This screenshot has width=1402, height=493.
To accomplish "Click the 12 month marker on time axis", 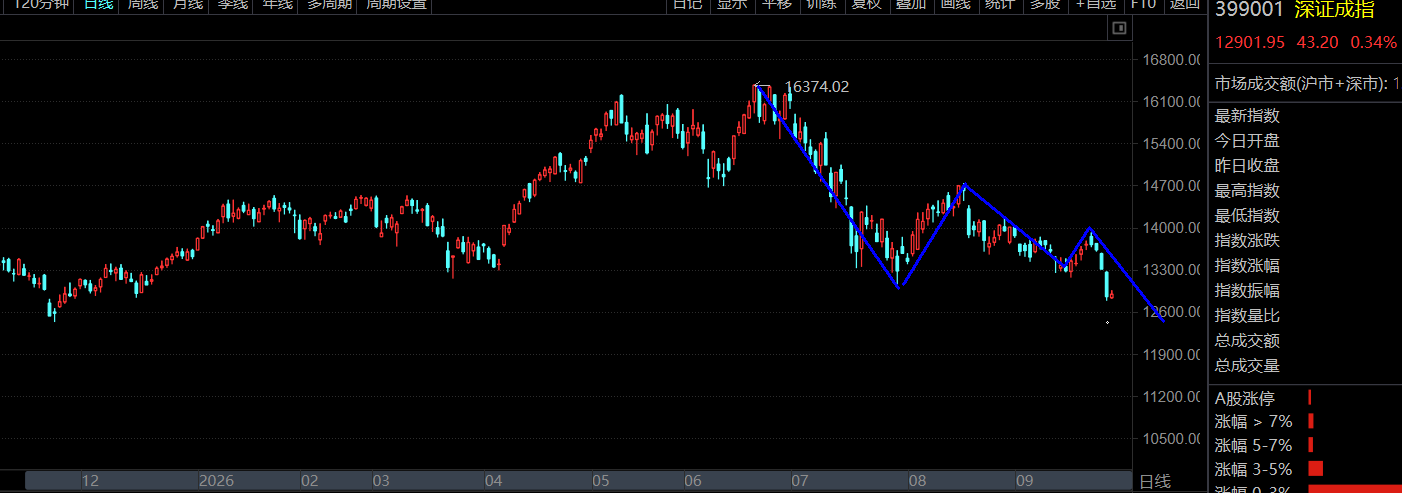I will [x=90, y=481].
